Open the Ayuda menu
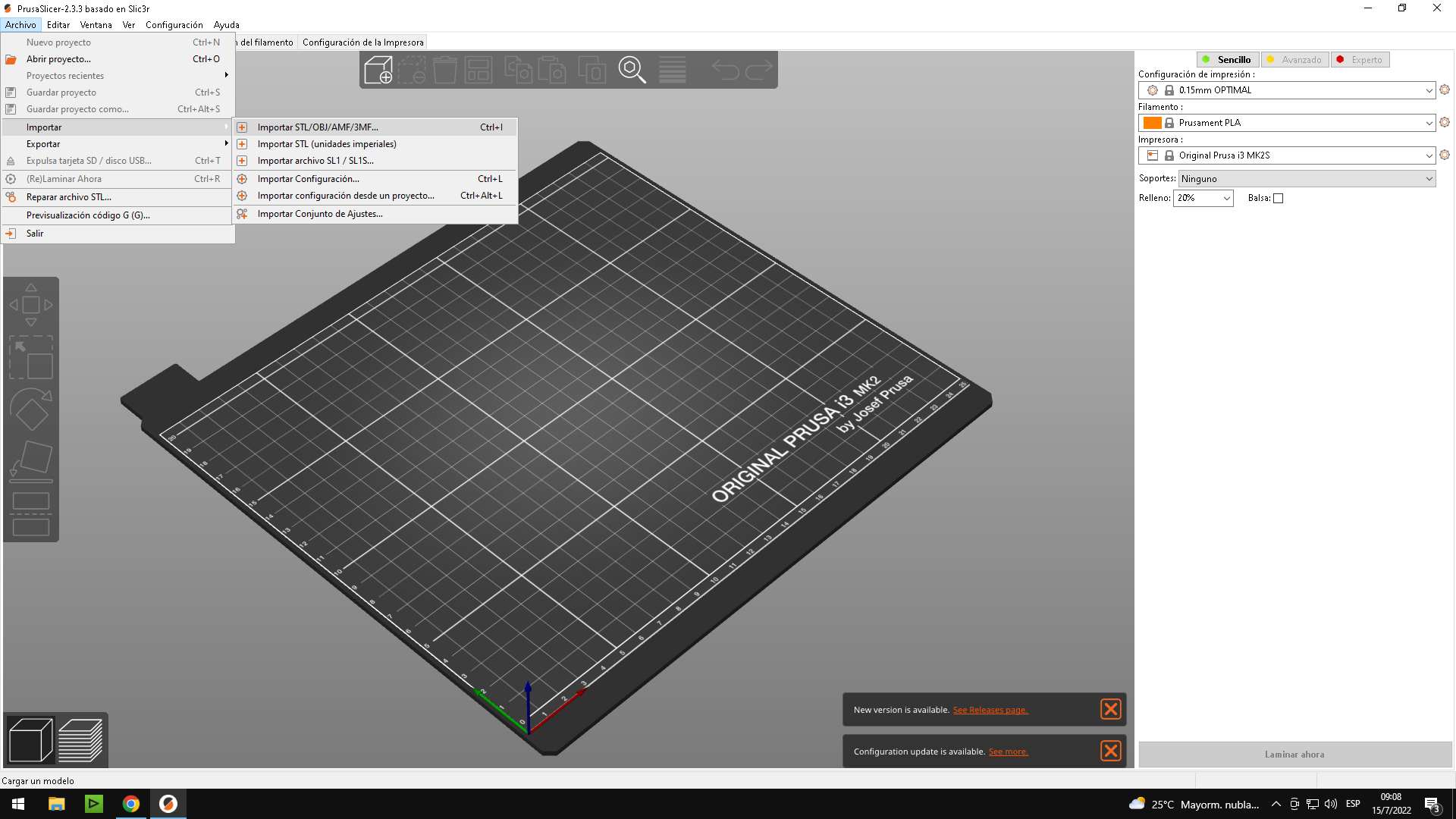 pyautogui.click(x=226, y=25)
